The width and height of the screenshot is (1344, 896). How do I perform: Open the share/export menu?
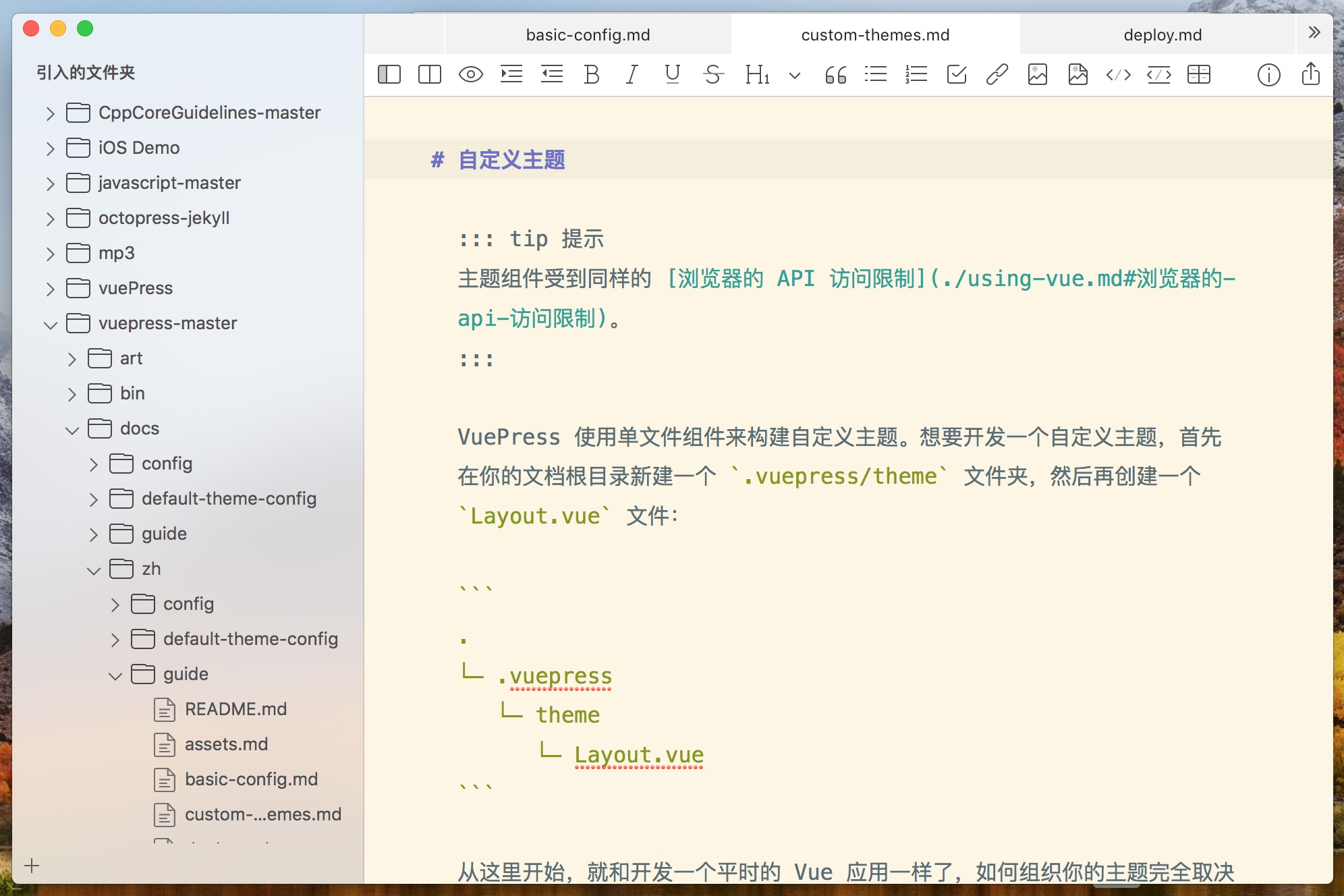point(1311,73)
